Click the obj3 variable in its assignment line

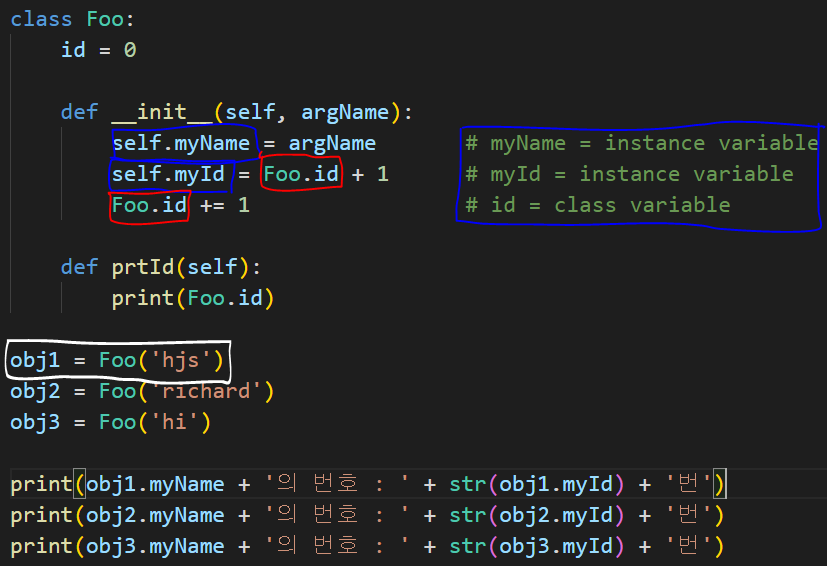(x=35, y=423)
